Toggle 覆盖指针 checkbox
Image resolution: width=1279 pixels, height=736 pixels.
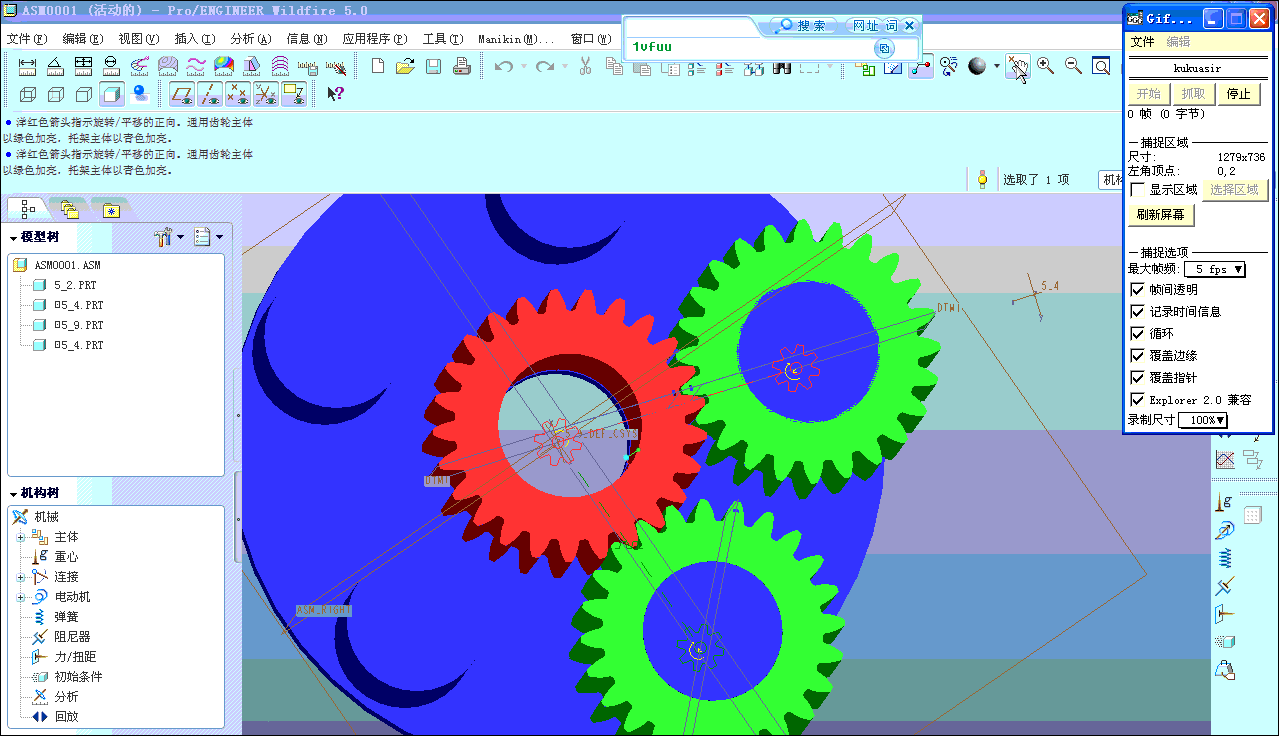(x=1137, y=377)
